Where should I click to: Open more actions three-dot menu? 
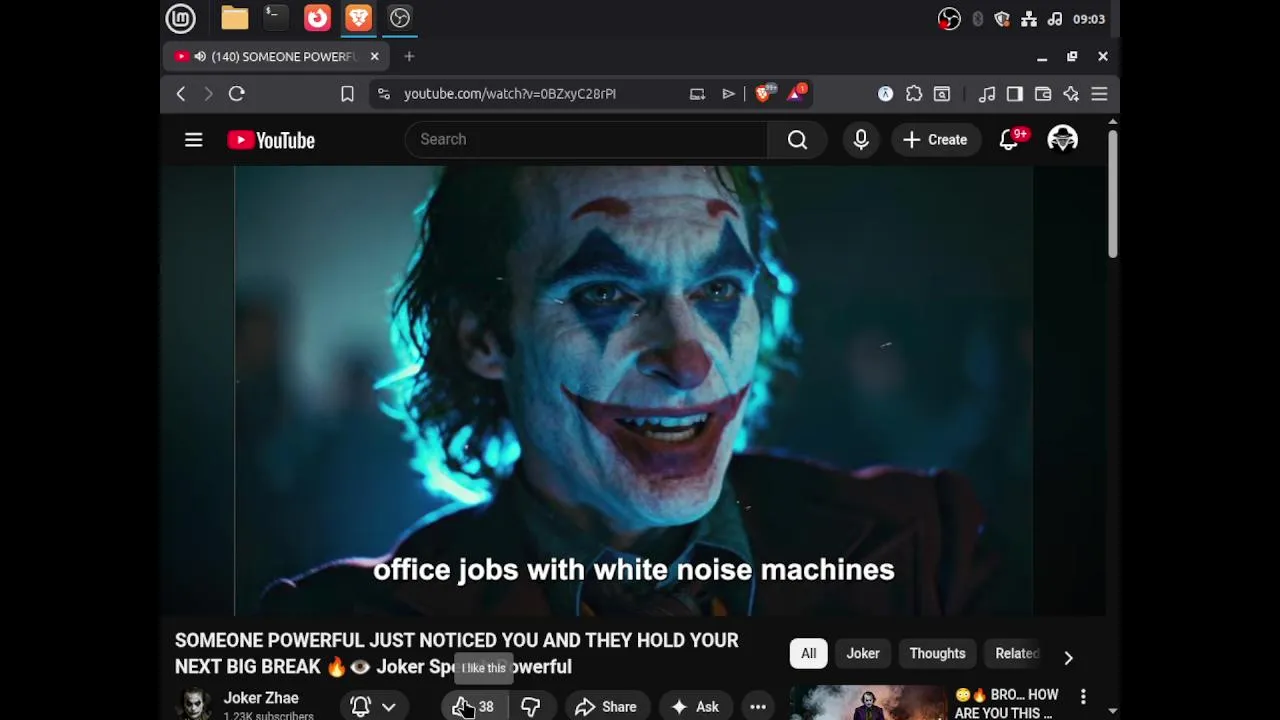point(758,707)
